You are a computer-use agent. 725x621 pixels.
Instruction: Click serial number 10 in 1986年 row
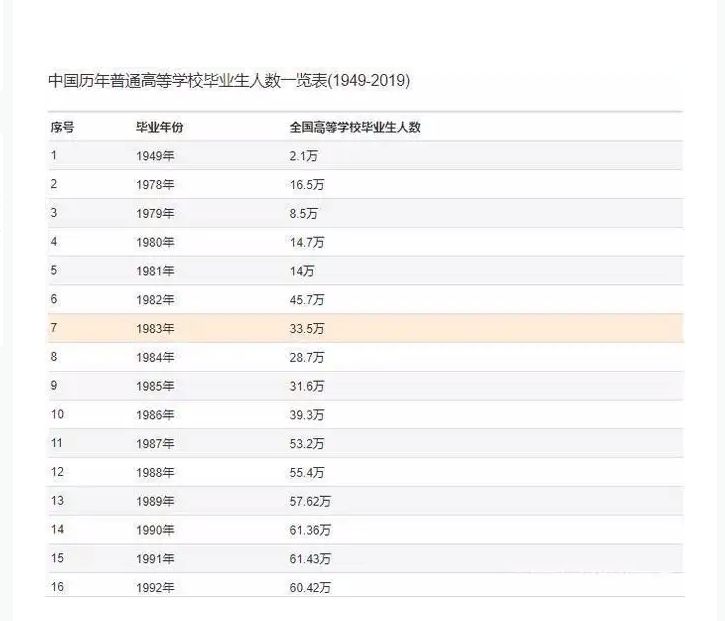click(57, 414)
